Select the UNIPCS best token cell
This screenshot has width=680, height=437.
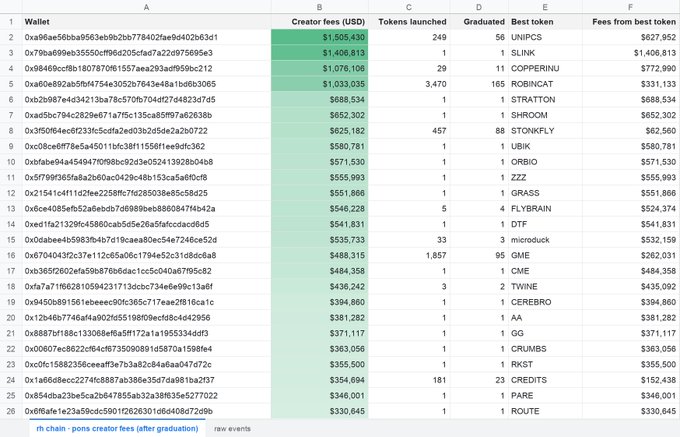pyautogui.click(x=545, y=37)
